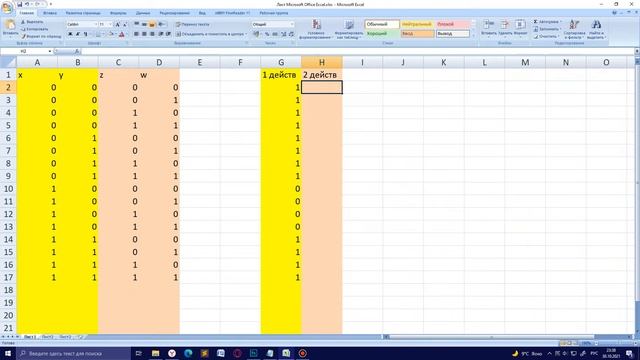Apply comma thousands separator style

click(275, 34)
